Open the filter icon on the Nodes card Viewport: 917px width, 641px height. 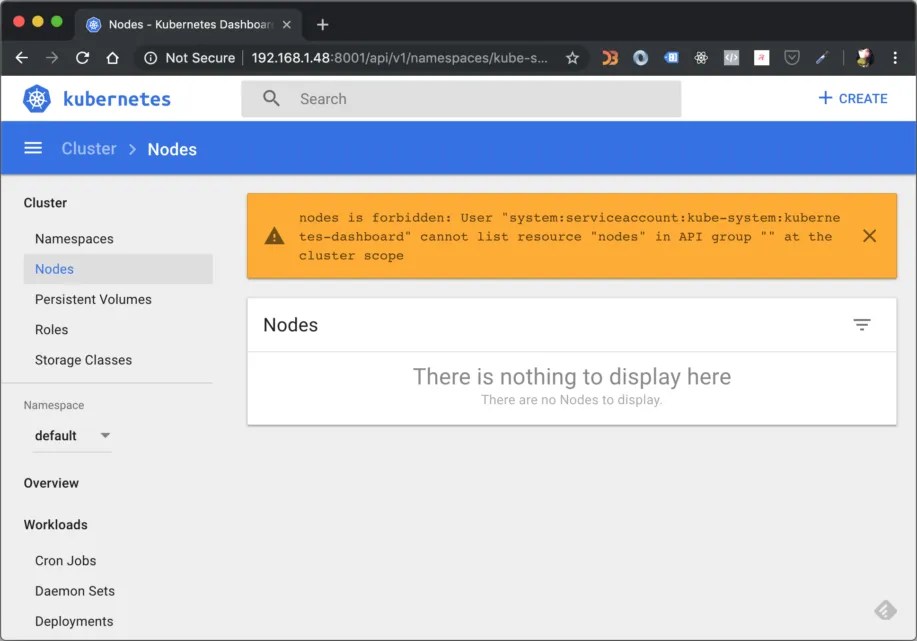(862, 324)
